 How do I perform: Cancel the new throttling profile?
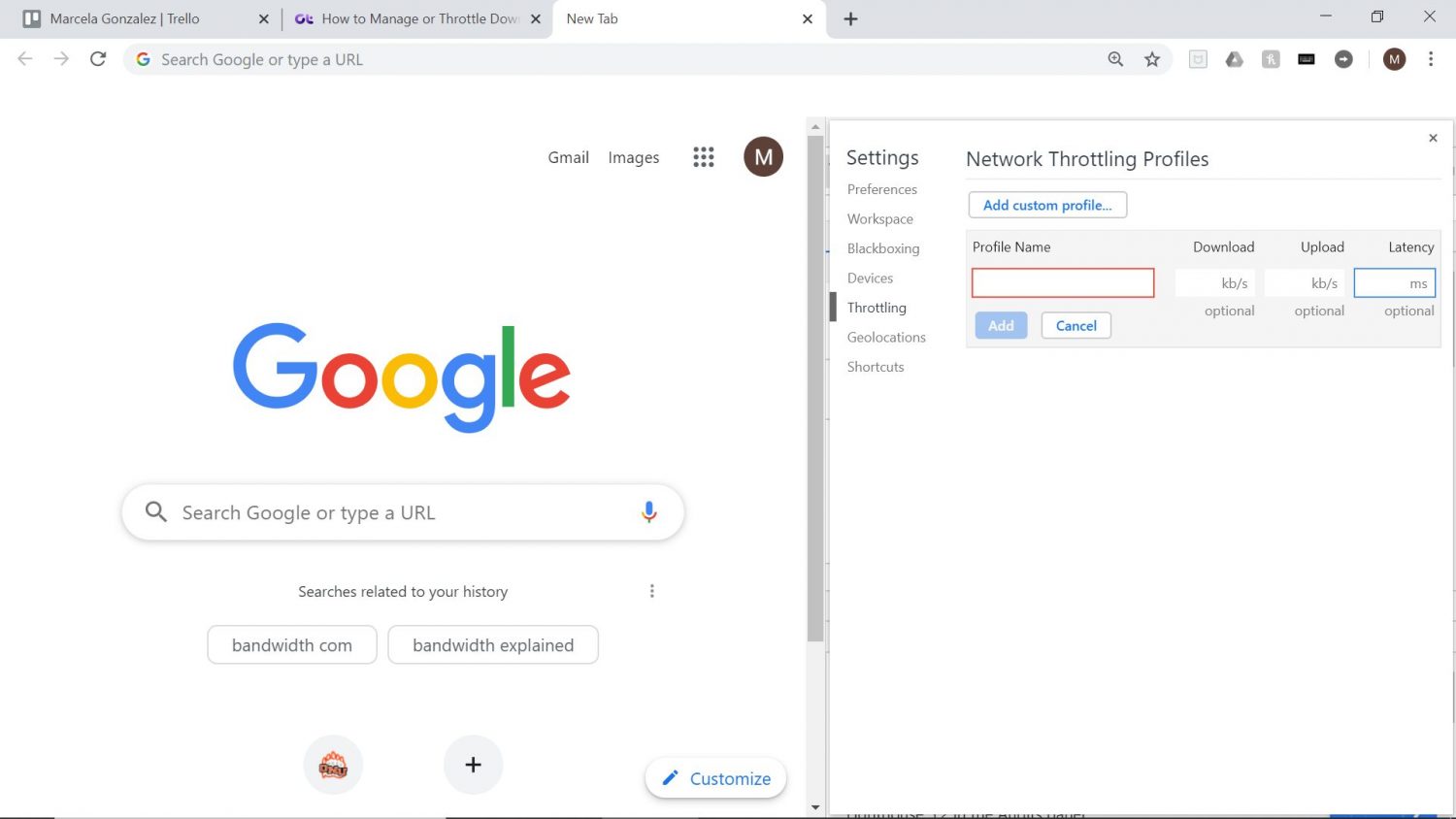click(x=1075, y=325)
